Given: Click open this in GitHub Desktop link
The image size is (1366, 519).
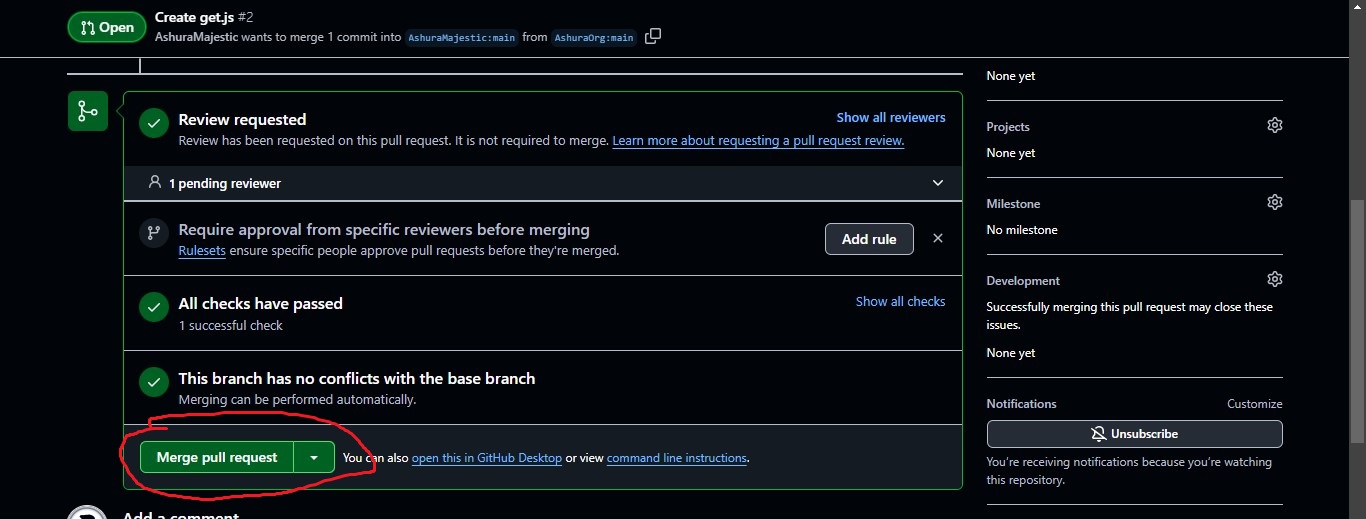Looking at the screenshot, I should coord(487,458).
